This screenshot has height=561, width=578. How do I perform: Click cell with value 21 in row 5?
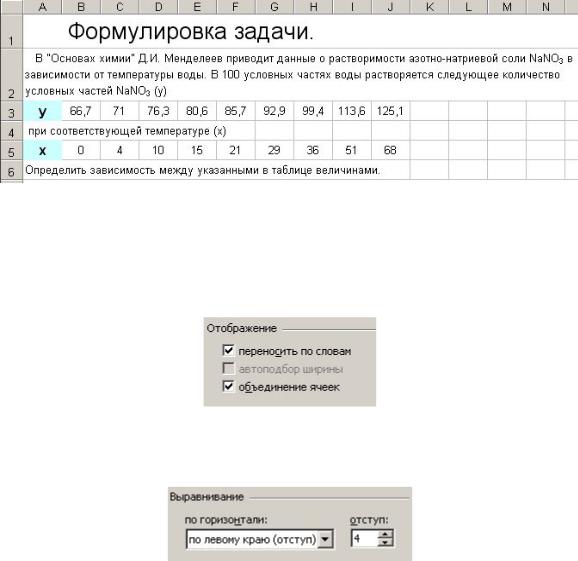[236, 150]
